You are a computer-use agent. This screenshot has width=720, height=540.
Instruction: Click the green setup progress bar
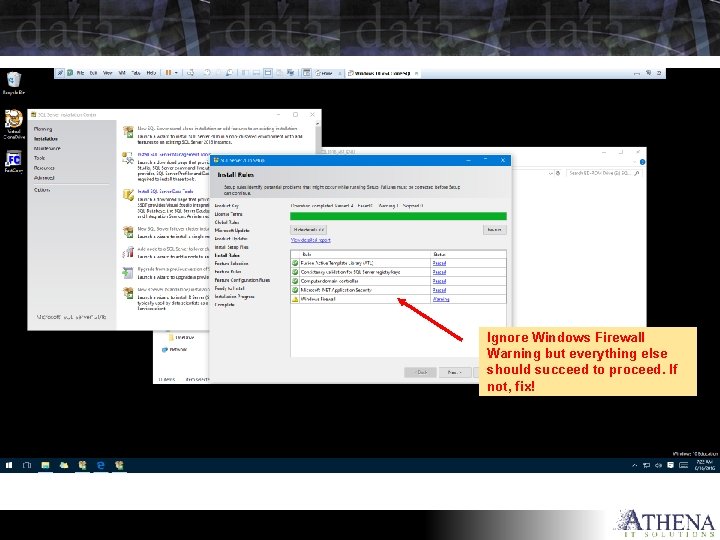coord(398,216)
